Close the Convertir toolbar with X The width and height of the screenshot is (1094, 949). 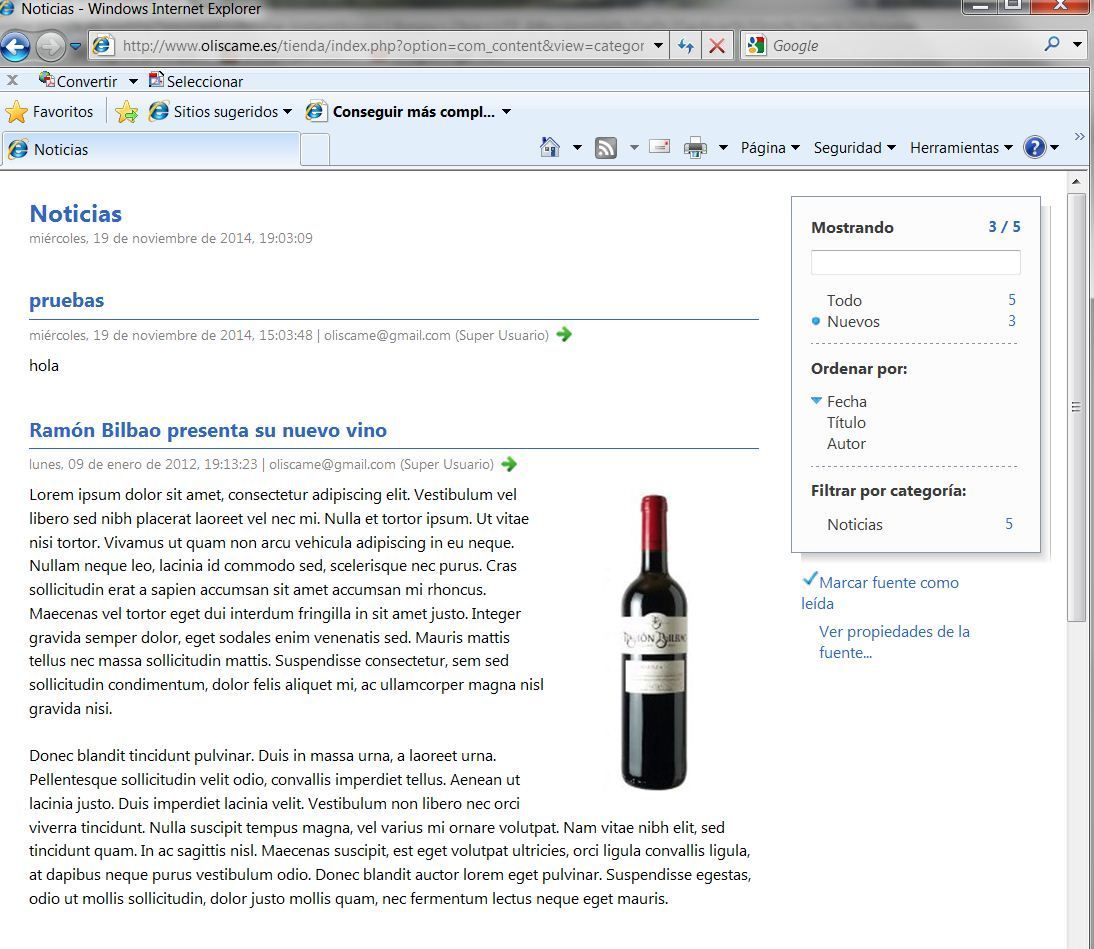(12, 80)
